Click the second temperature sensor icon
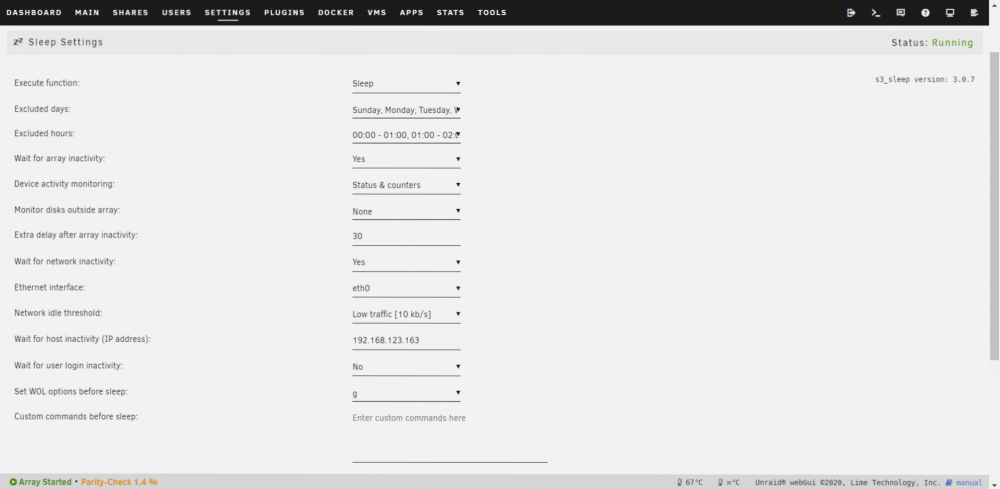The height and width of the screenshot is (489, 1000). [x=720, y=483]
